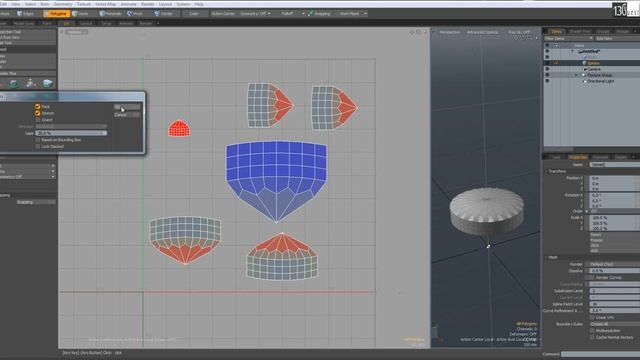Toggle visibility eye for scene root item
The image size is (640, 360).
[547, 51]
